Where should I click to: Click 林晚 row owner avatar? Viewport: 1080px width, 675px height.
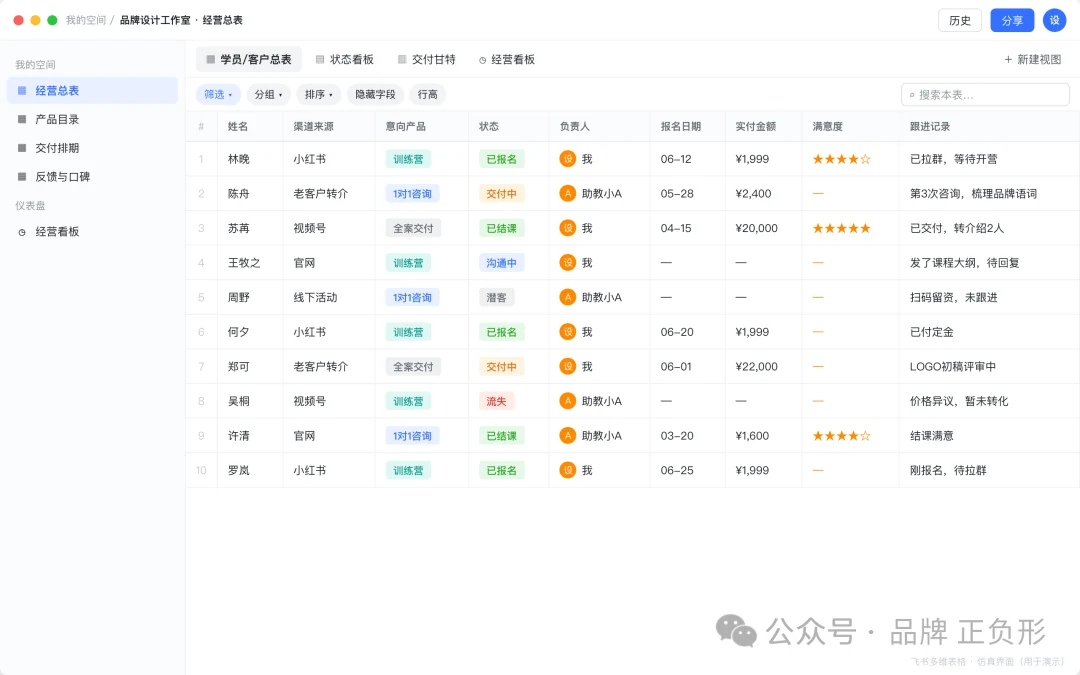[x=568, y=159]
